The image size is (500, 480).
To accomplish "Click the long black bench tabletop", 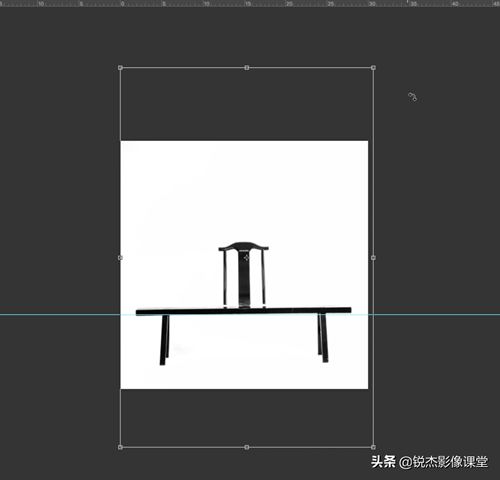I will click(x=243, y=311).
